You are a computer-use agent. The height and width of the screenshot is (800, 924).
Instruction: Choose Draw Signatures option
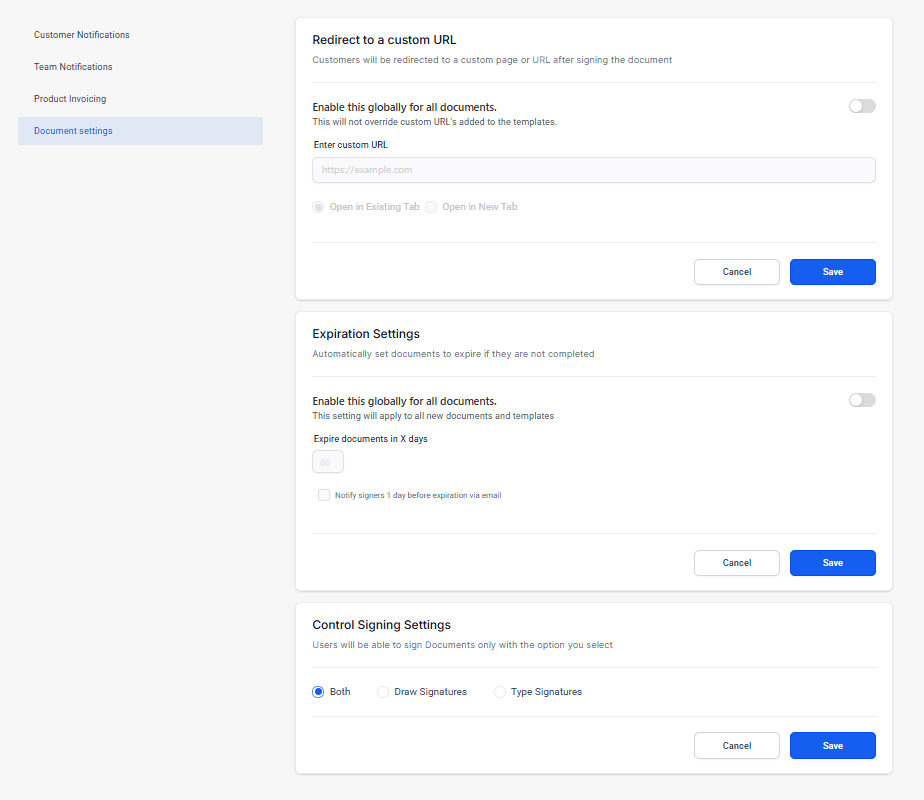[x=383, y=692]
